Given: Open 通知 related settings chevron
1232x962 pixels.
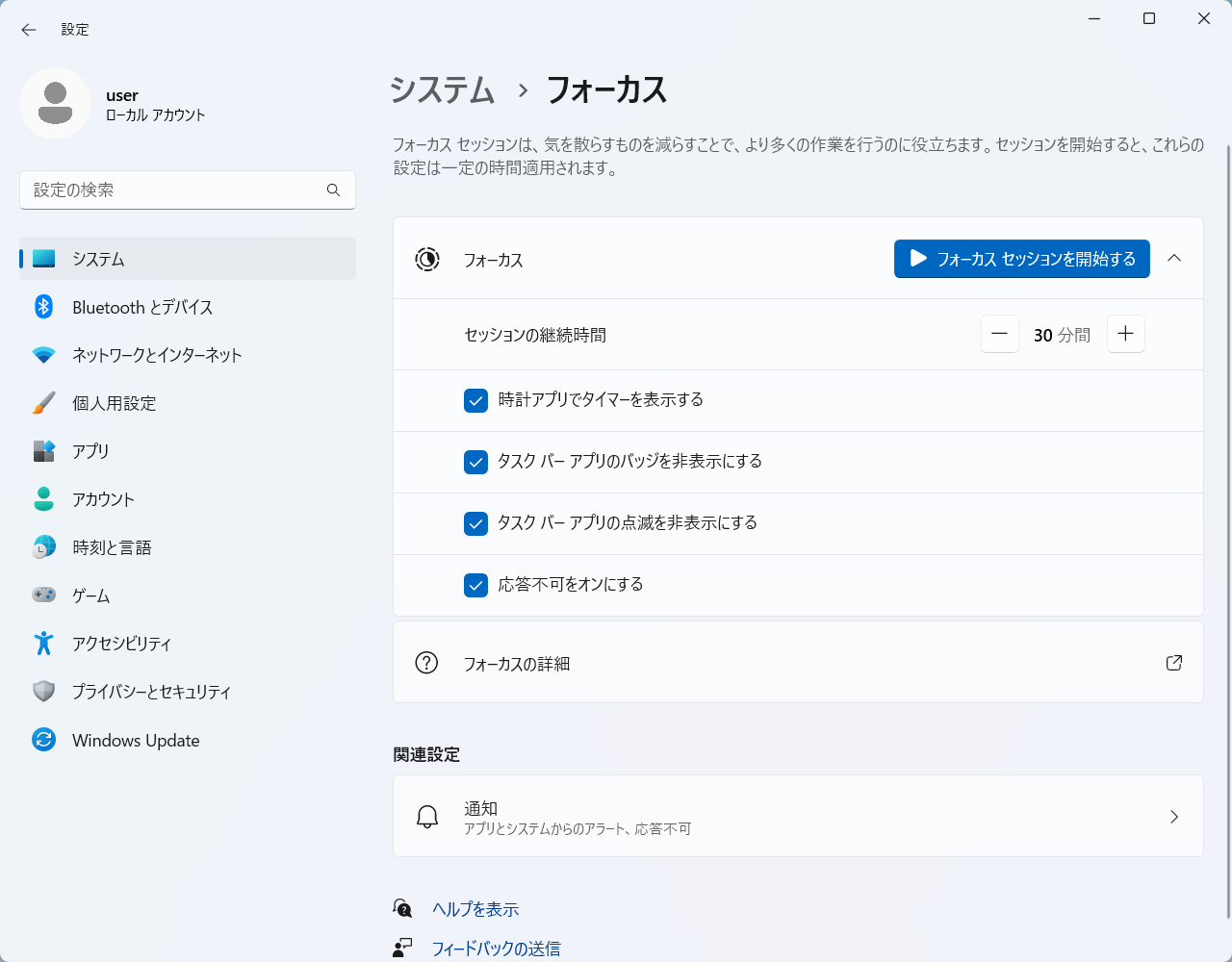Looking at the screenshot, I should pos(1174,817).
